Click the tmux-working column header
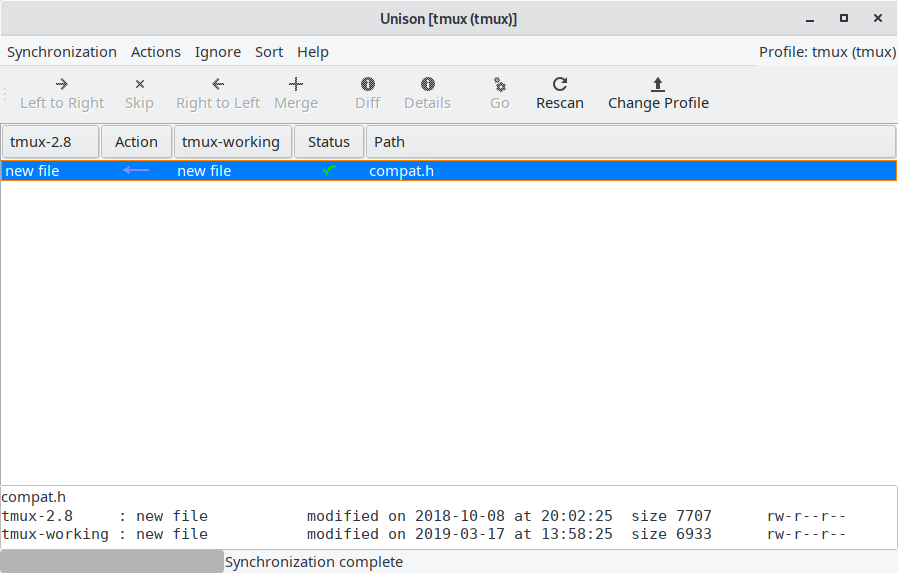This screenshot has width=898, height=573. click(233, 141)
